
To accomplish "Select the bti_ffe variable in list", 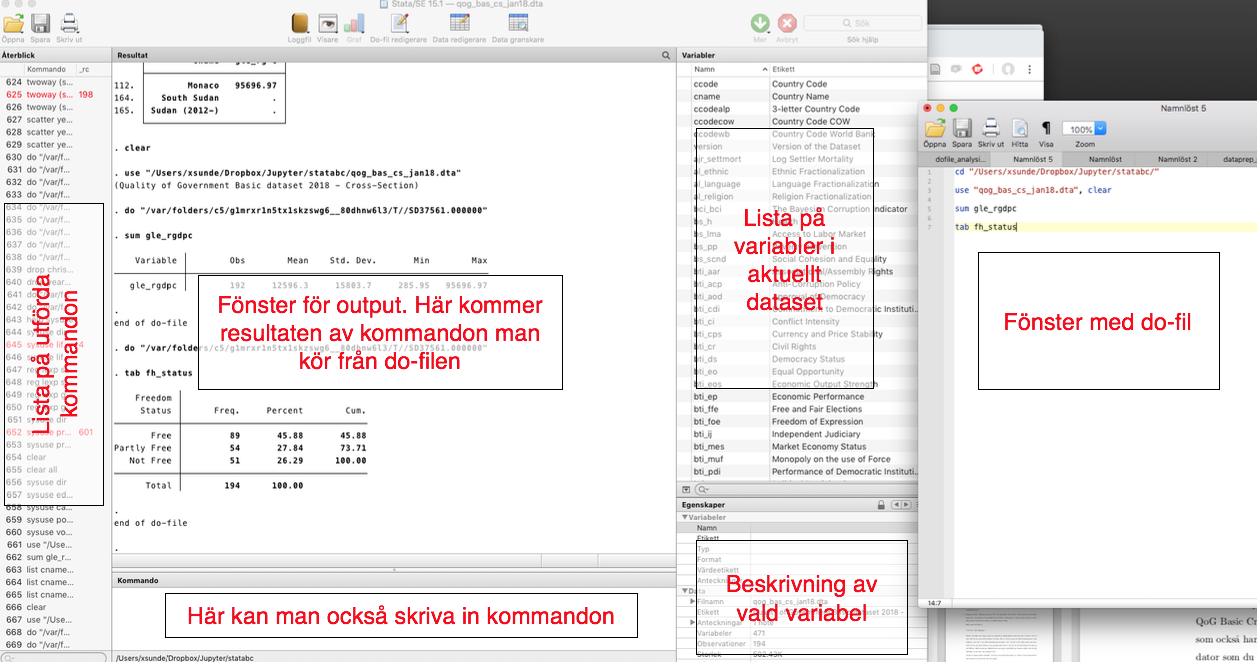I will pos(707,409).
